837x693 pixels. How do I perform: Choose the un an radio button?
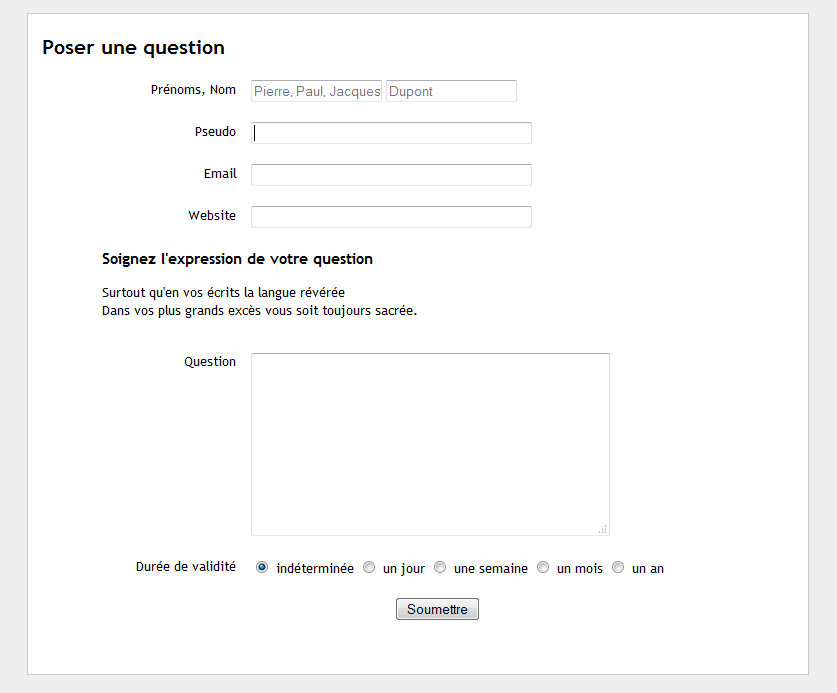click(618, 567)
